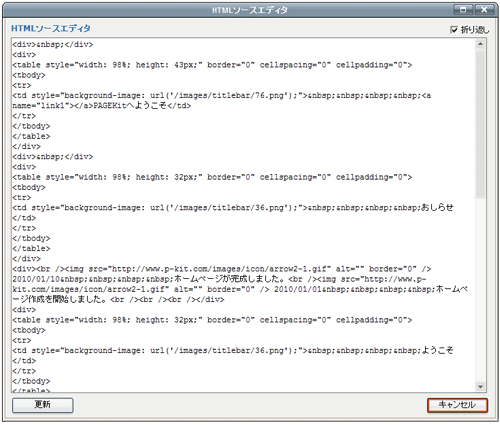The height and width of the screenshot is (425, 500).
Task: Place cursor on the ようこそ td line
Action: [x=233, y=351]
